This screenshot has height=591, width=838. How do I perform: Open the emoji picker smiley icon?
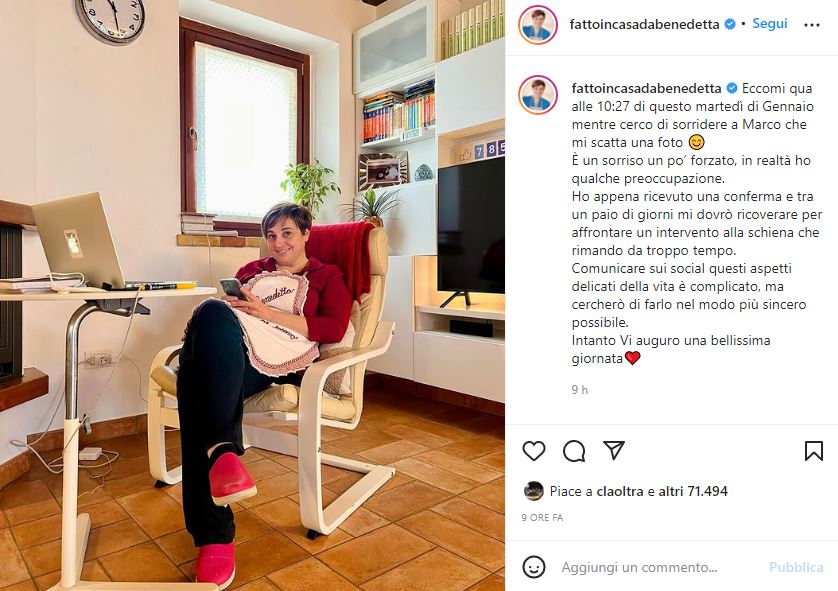tap(533, 567)
